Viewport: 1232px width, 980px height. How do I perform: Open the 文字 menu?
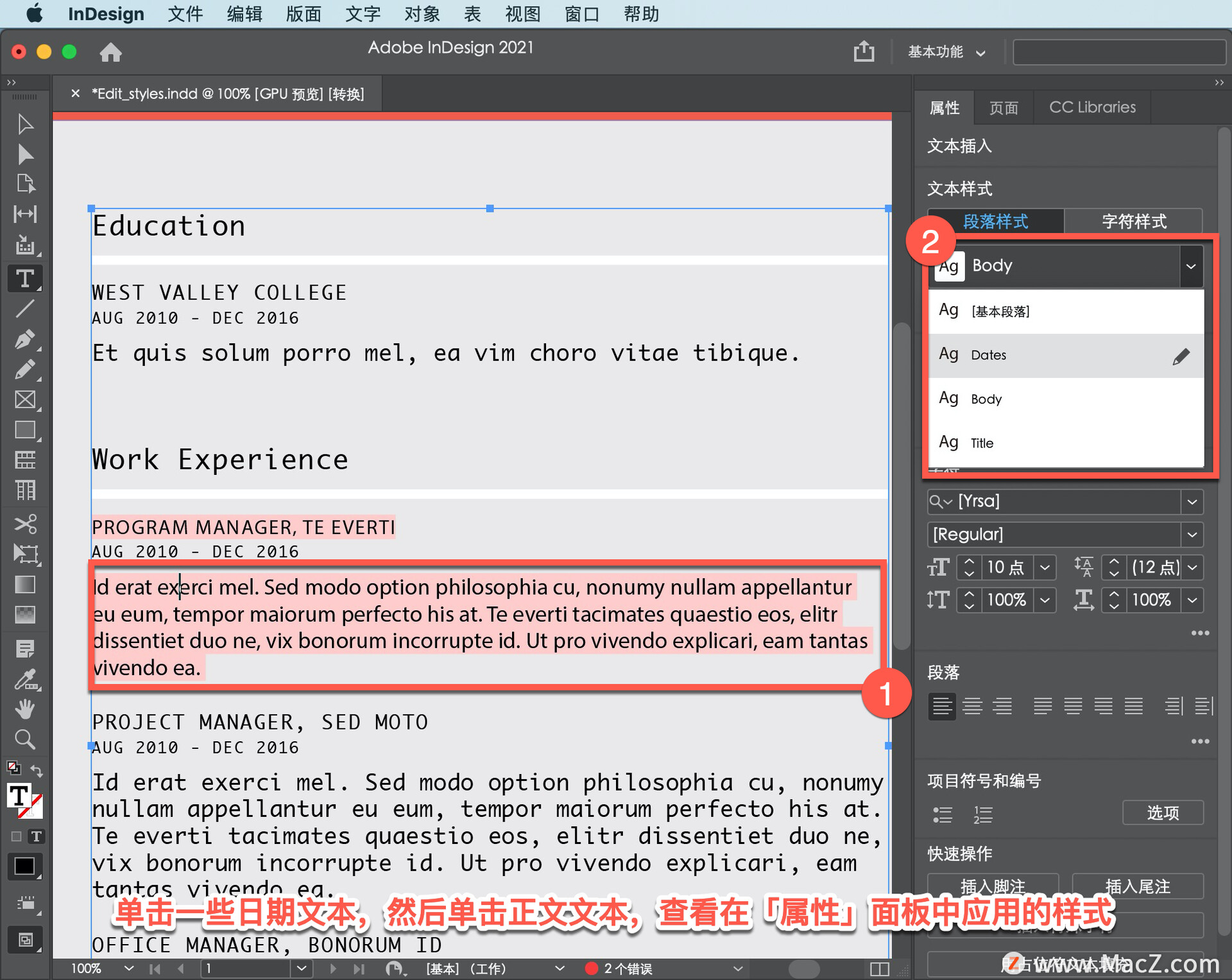[x=363, y=13]
